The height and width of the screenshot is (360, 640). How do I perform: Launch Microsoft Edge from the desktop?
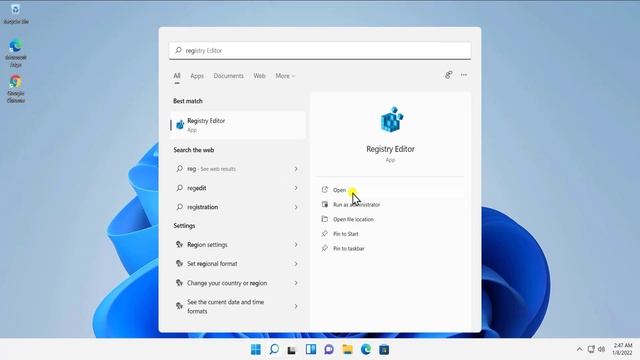[16, 53]
